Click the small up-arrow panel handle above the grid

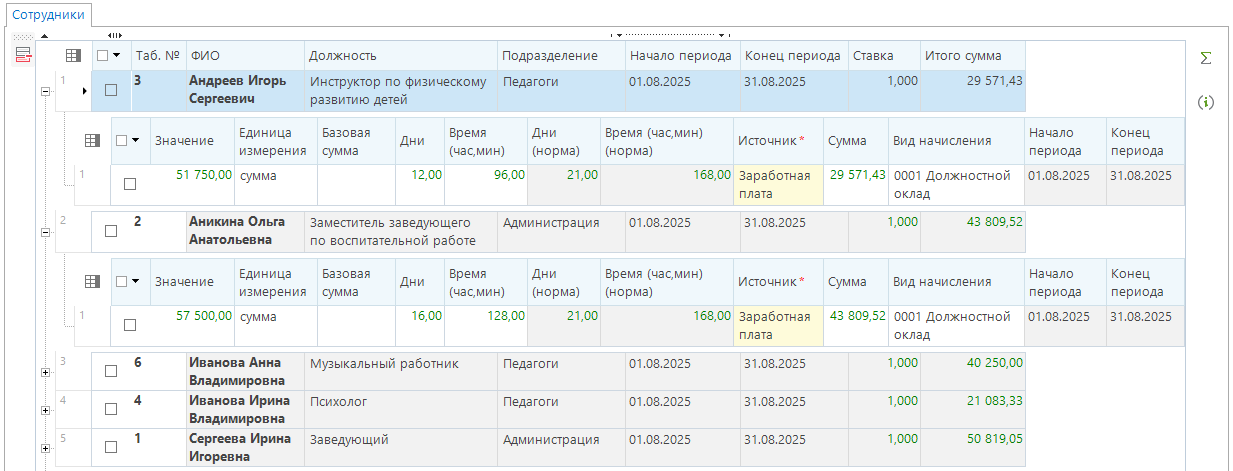(x=44, y=35)
